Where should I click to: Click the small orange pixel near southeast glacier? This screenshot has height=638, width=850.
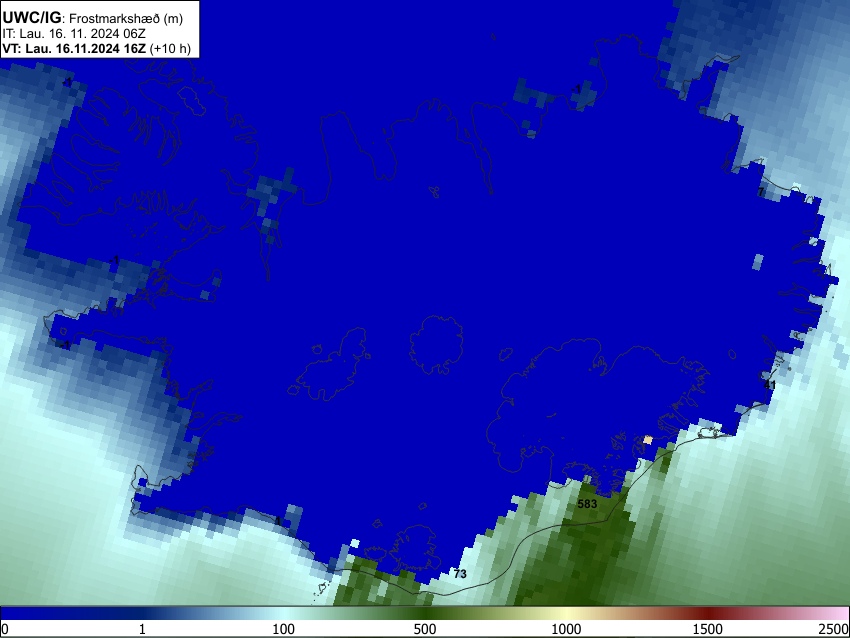click(648, 440)
